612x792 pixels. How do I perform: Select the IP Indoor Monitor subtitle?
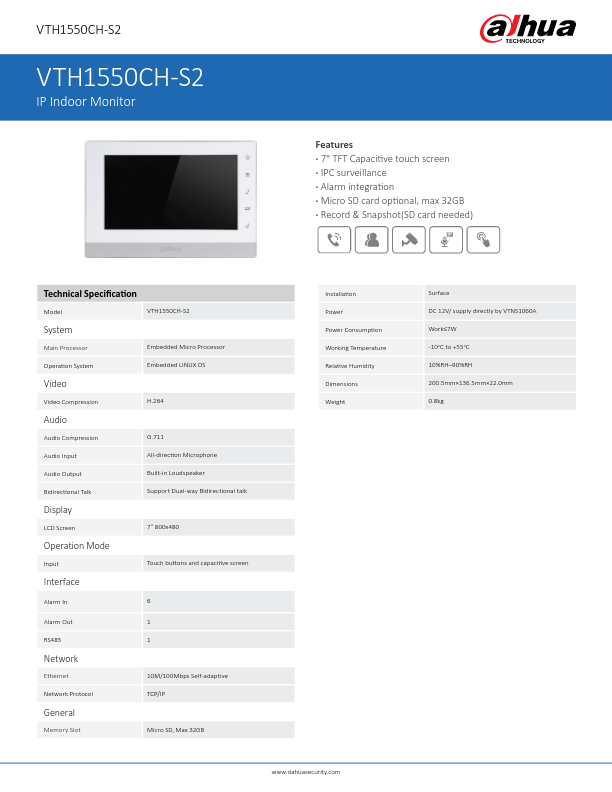click(85, 102)
